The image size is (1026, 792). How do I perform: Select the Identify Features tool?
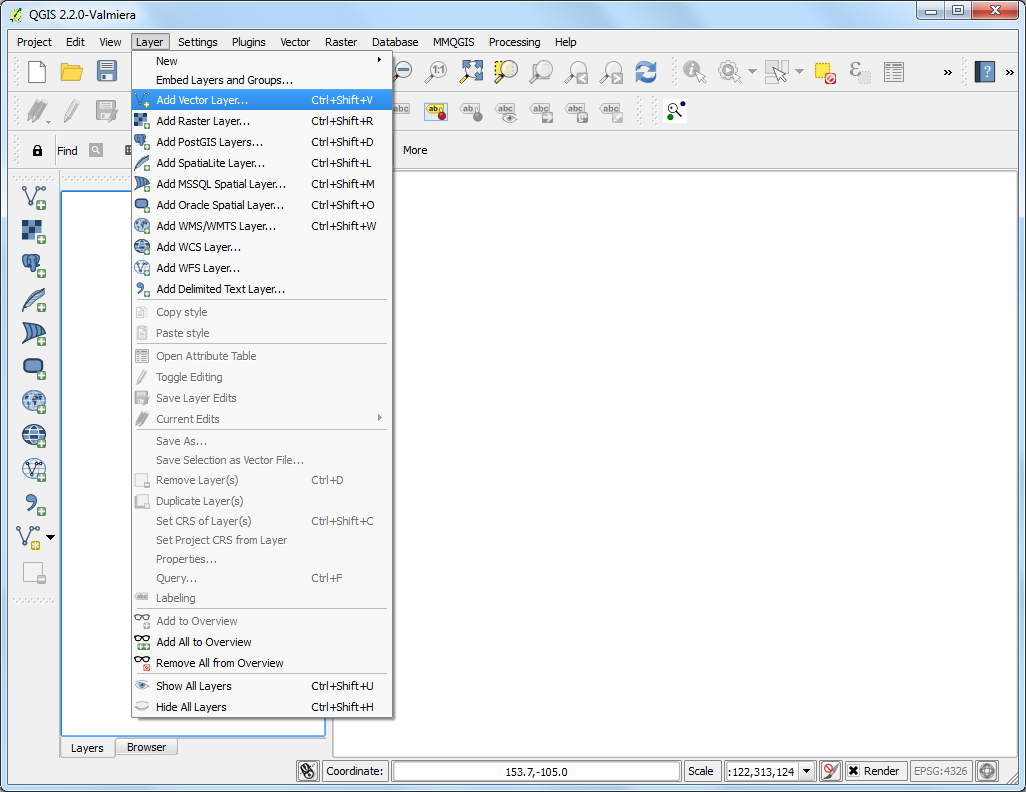[694, 71]
